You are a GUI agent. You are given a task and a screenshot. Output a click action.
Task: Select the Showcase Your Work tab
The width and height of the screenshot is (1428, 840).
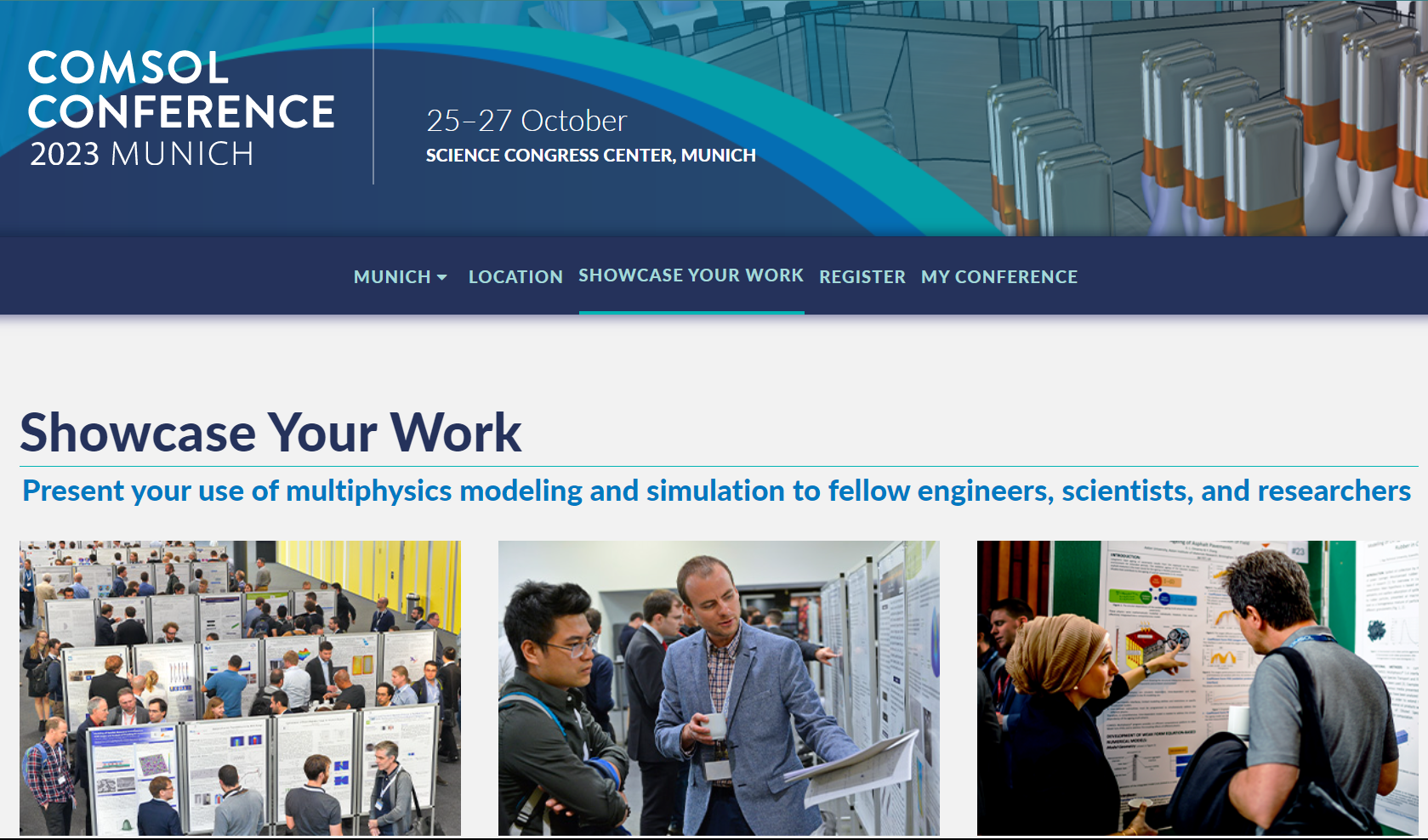(691, 275)
